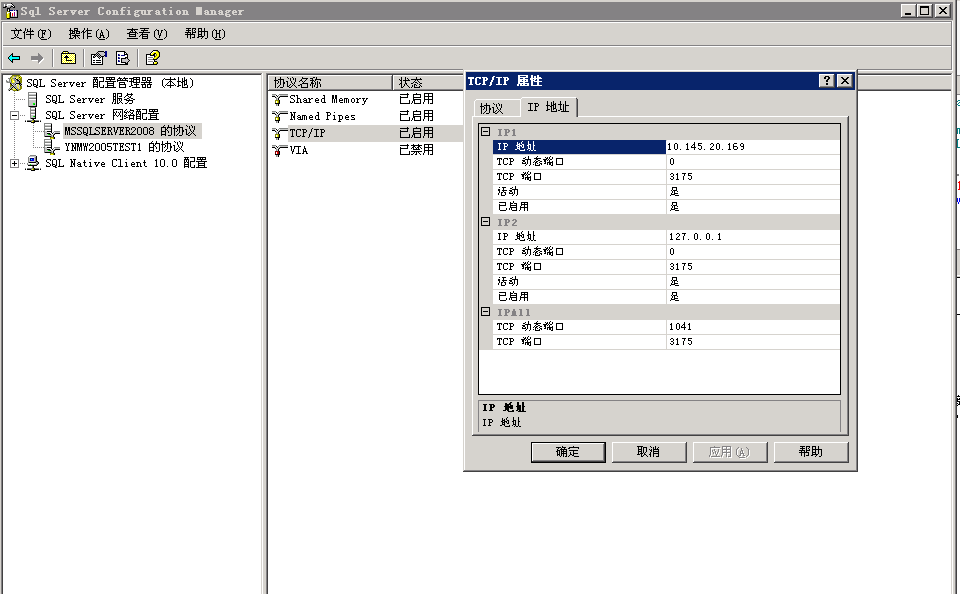Image resolution: width=960 pixels, height=594 pixels.
Task: Click the IP1 TCP 动态端口 value 0
Action: pyautogui.click(x=752, y=162)
